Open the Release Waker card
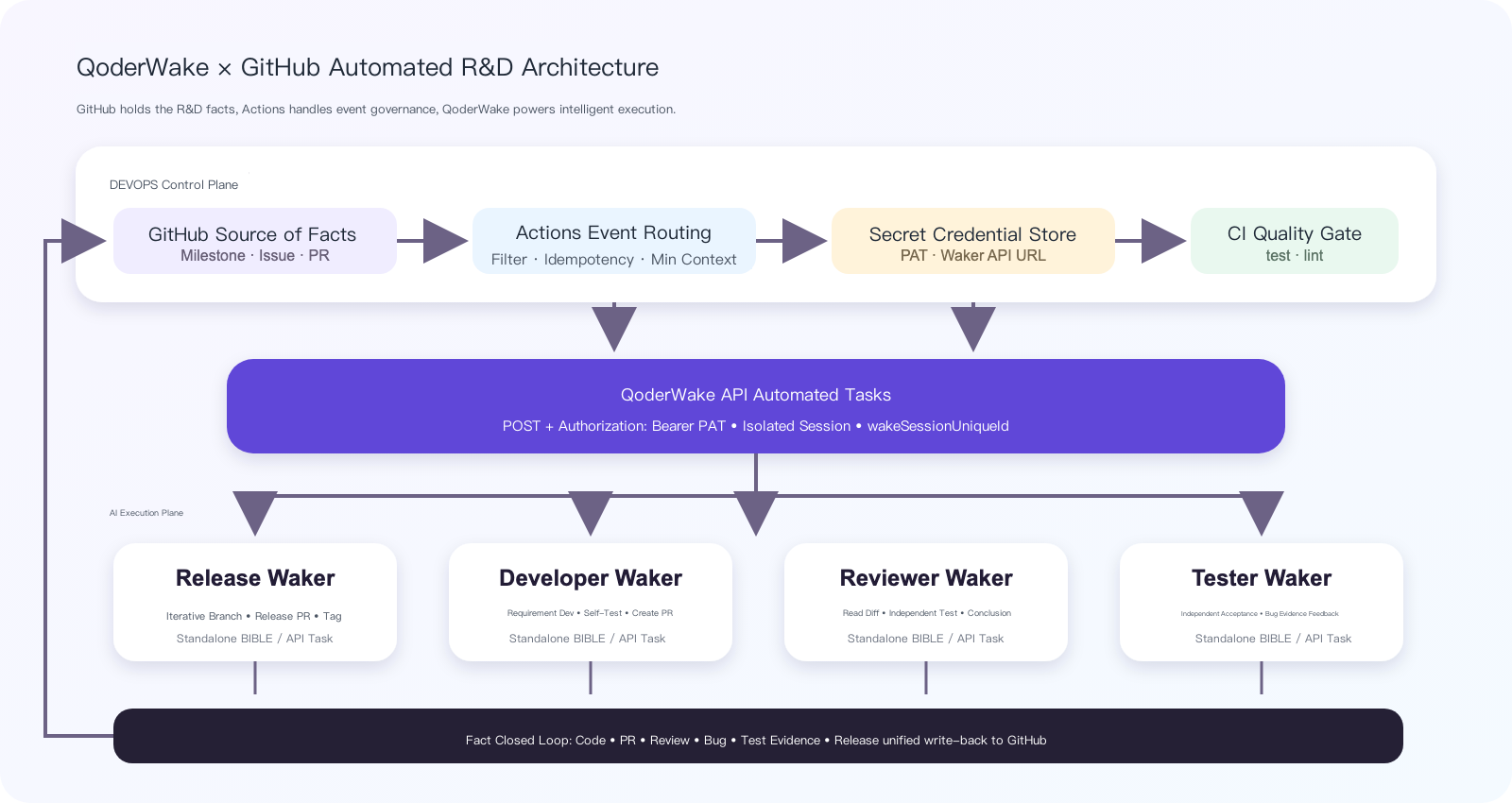This screenshot has height=803, width=1512. (x=255, y=602)
